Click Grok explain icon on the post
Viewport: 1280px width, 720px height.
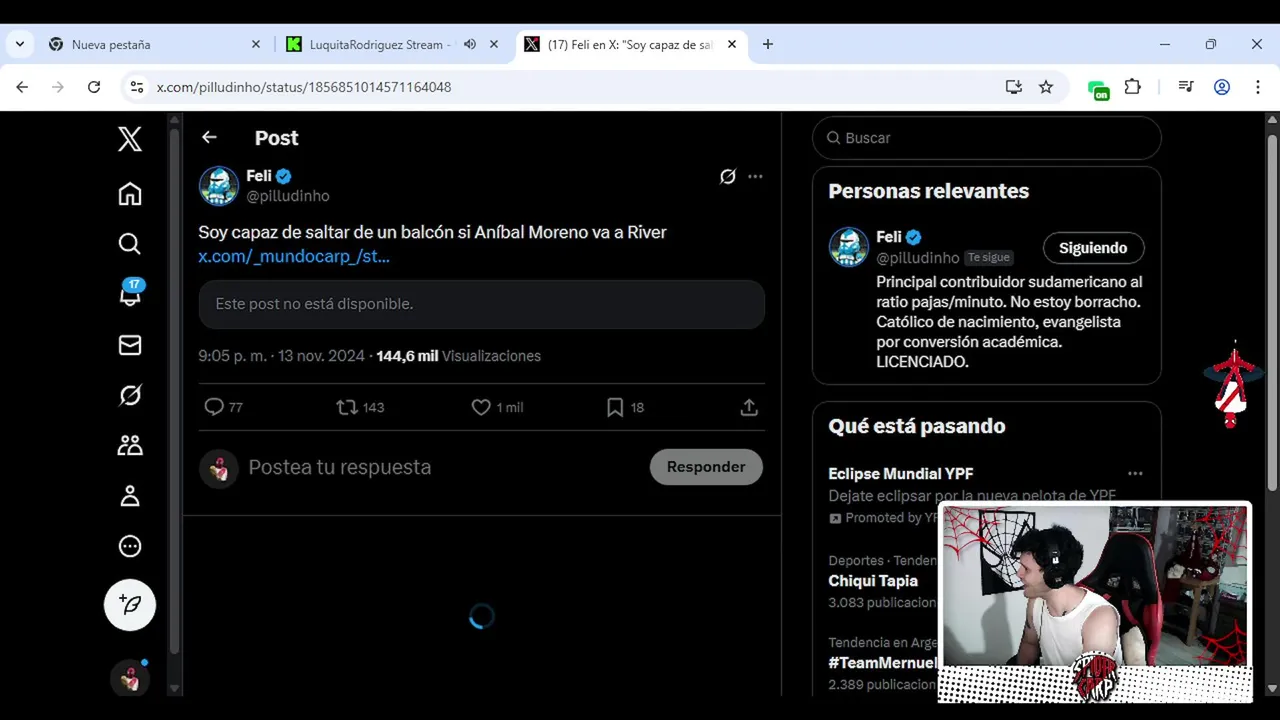728,176
